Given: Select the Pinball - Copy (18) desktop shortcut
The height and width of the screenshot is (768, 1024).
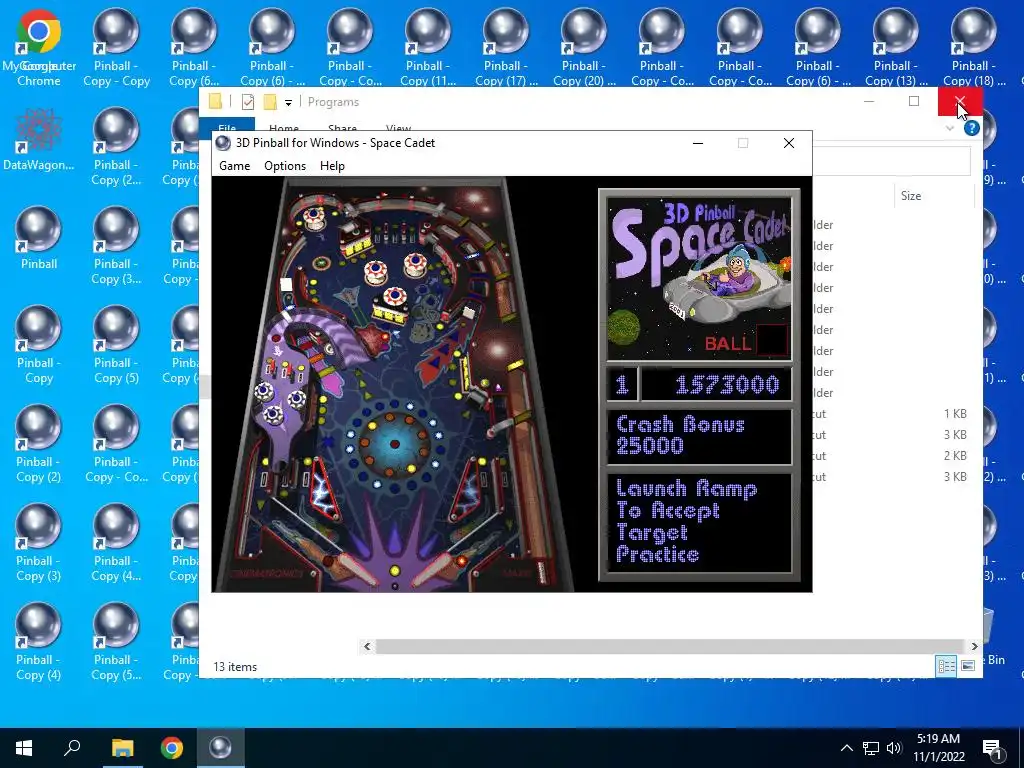Looking at the screenshot, I should tap(973, 47).
